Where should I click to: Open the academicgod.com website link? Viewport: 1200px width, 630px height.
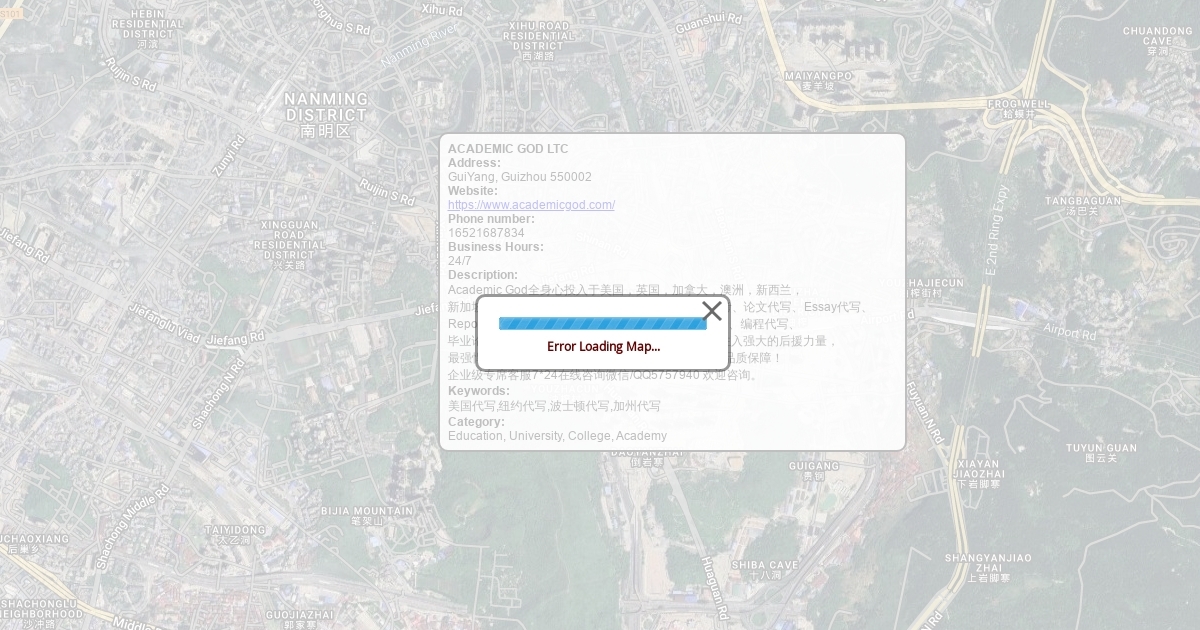(x=531, y=205)
